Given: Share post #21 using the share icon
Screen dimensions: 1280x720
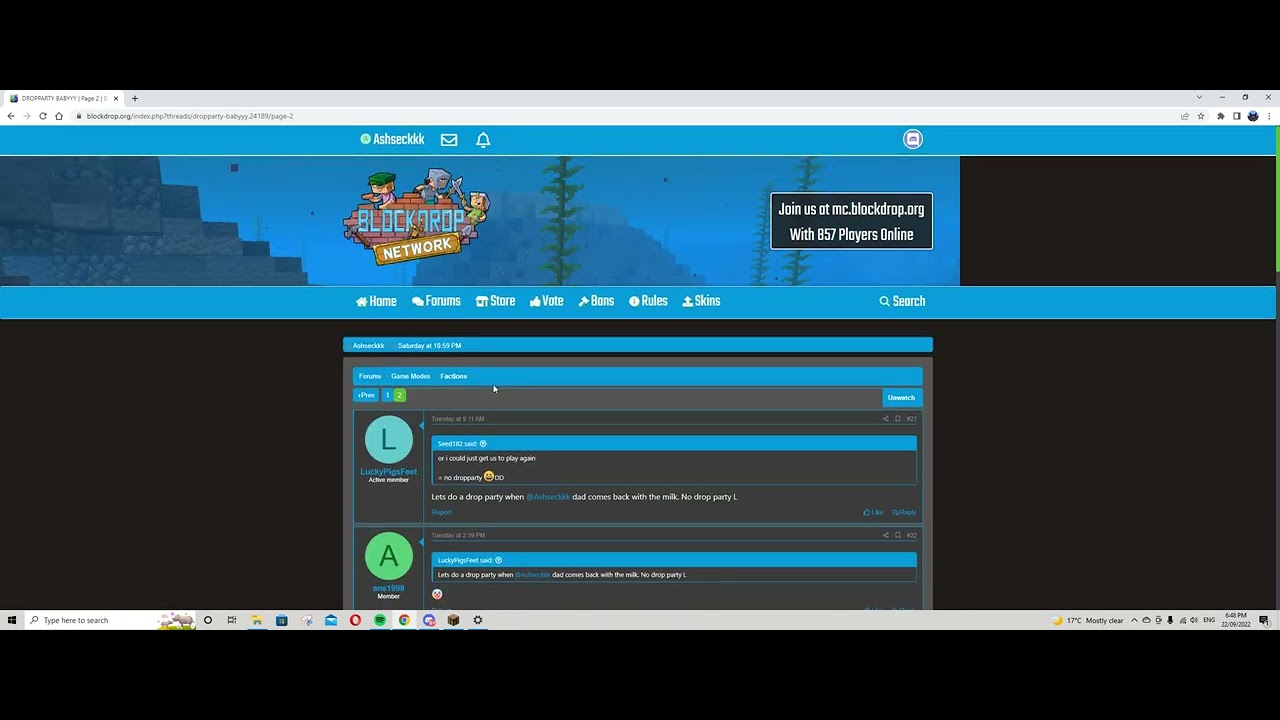Looking at the screenshot, I should [885, 419].
